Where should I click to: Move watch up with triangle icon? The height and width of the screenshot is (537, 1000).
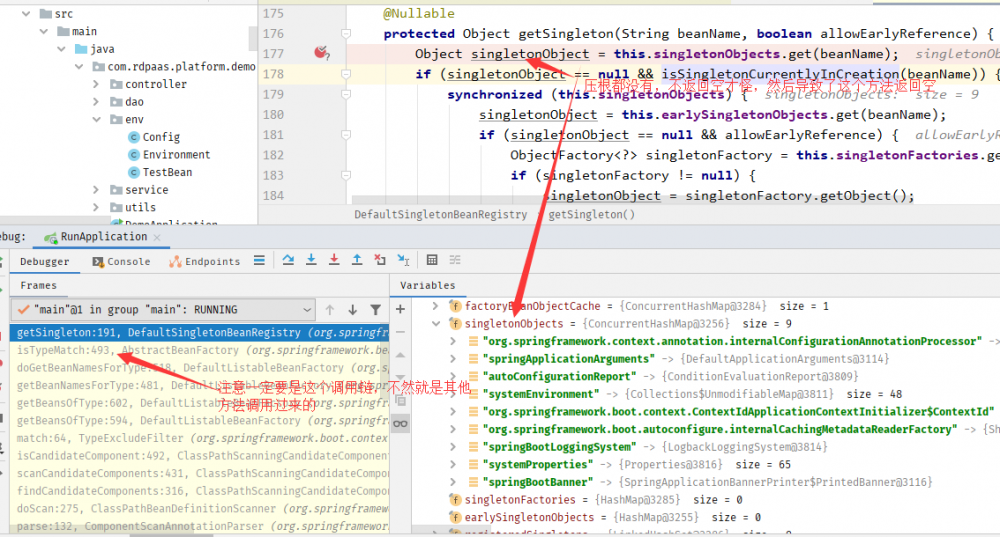tap(401, 355)
